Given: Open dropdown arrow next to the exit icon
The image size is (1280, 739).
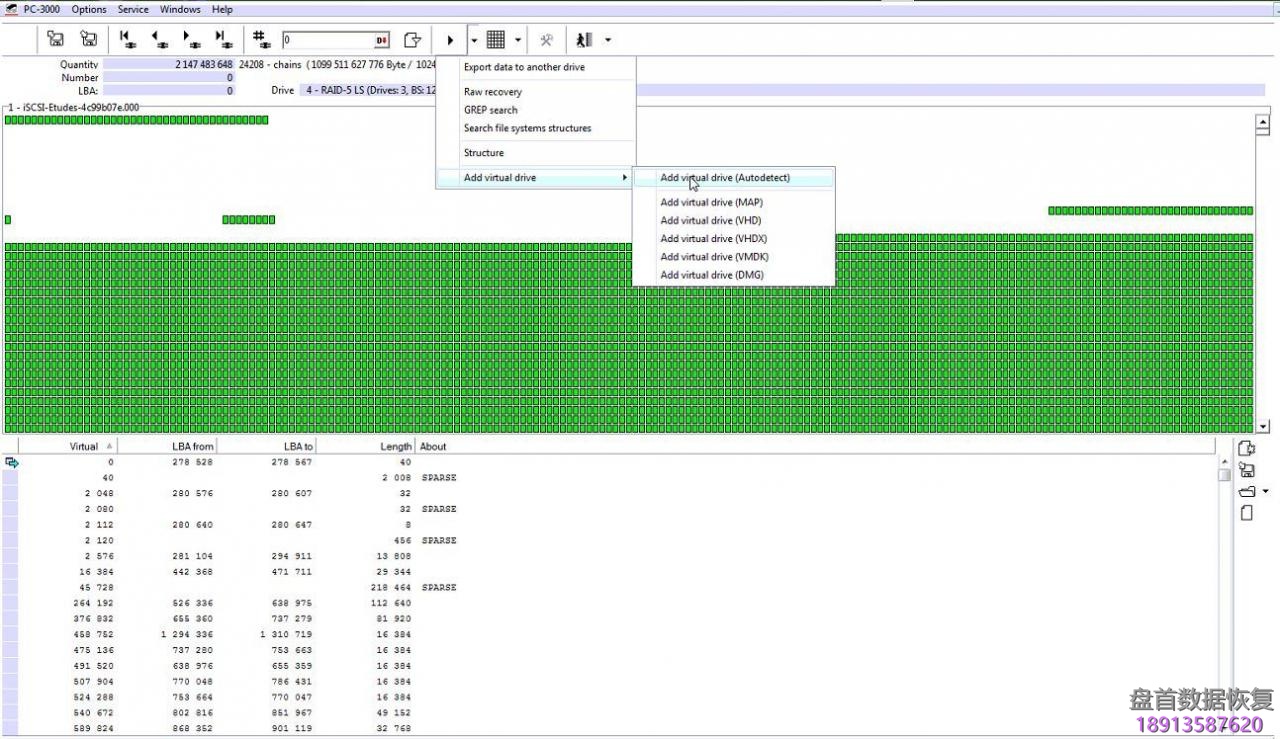Looking at the screenshot, I should (608, 40).
